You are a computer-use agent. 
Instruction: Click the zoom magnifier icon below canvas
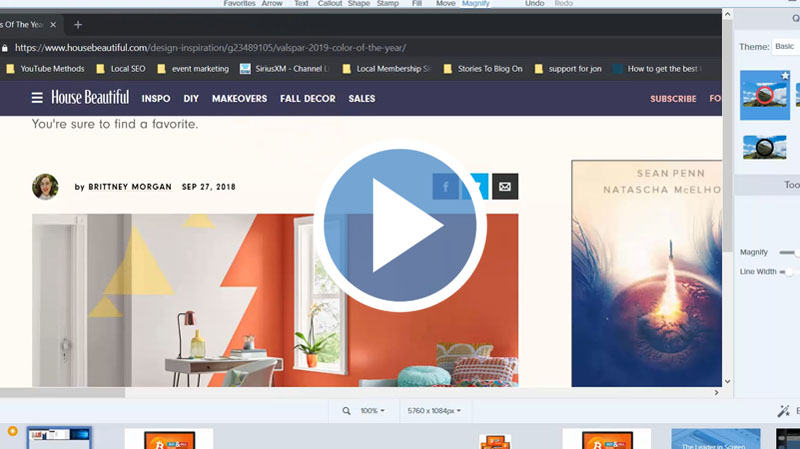pos(346,411)
